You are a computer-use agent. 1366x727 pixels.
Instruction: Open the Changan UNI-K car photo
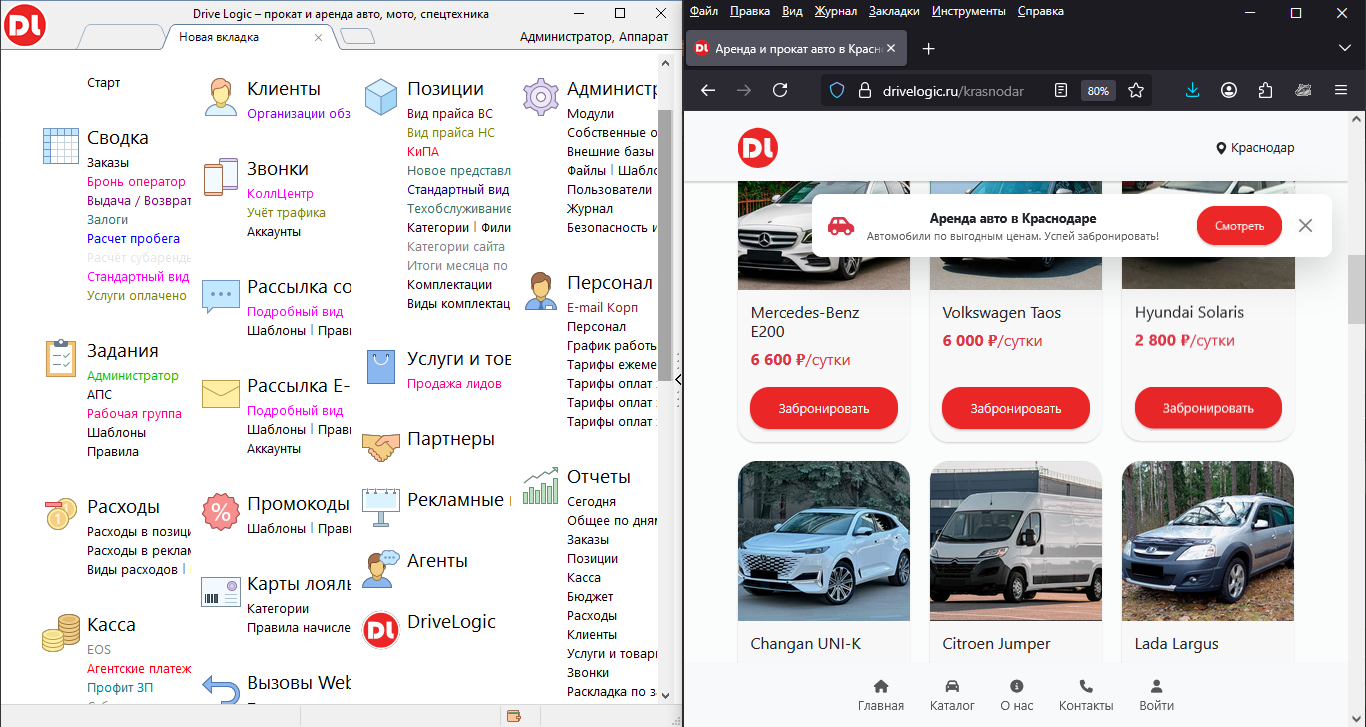tap(824, 541)
